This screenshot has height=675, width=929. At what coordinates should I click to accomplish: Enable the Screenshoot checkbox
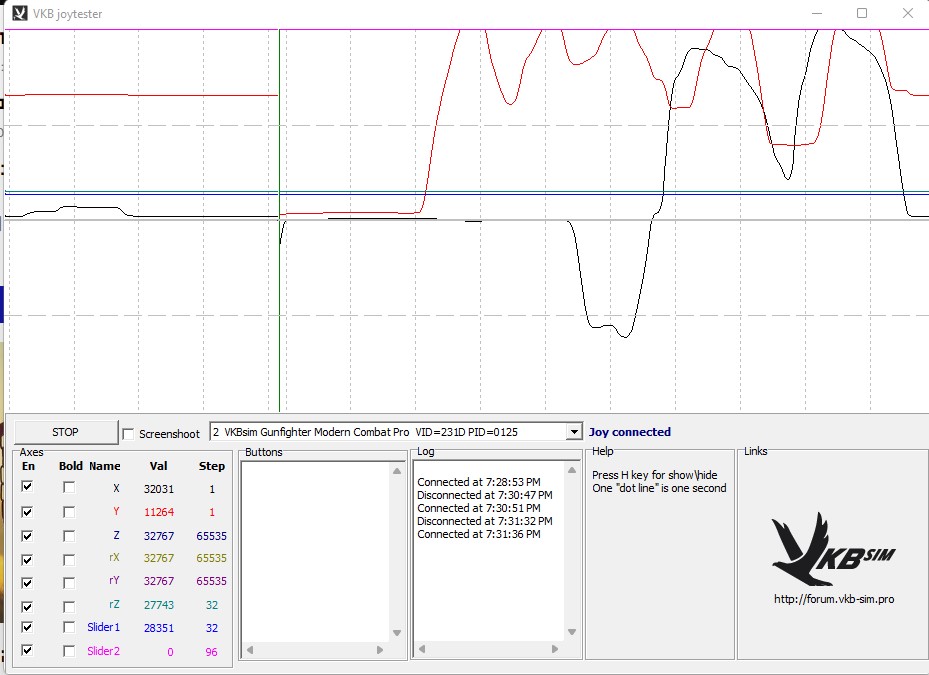pos(128,433)
